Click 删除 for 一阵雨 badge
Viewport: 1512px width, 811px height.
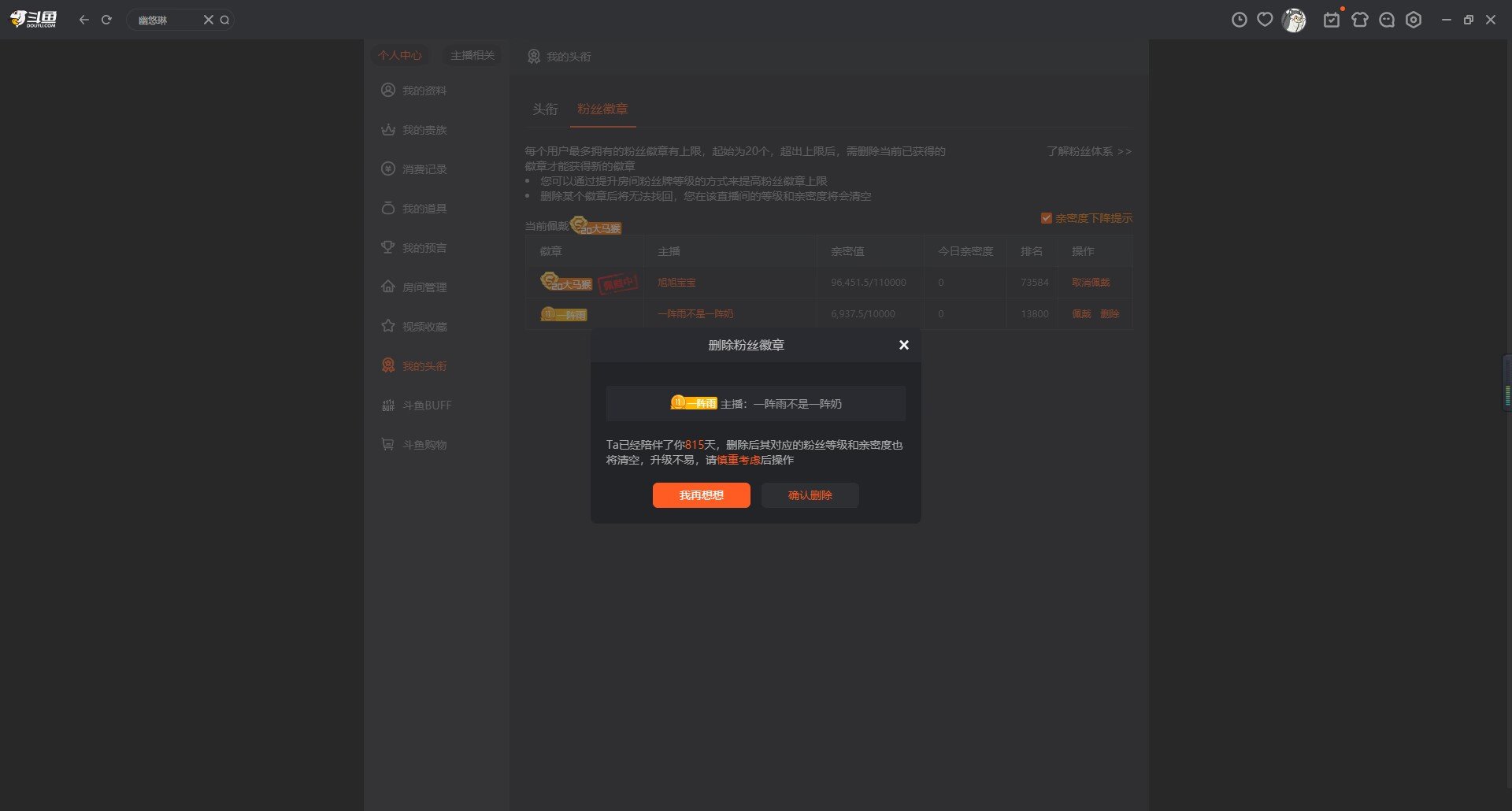coord(1110,313)
